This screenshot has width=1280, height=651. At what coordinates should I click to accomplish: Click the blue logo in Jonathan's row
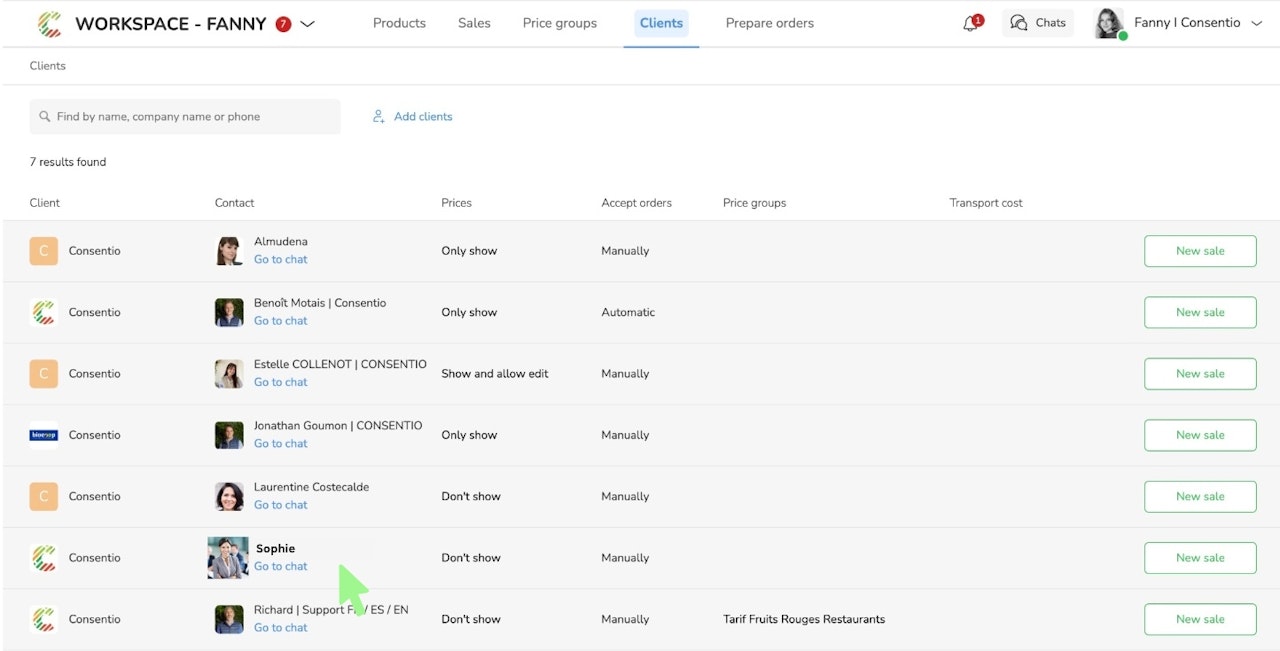tap(43, 435)
